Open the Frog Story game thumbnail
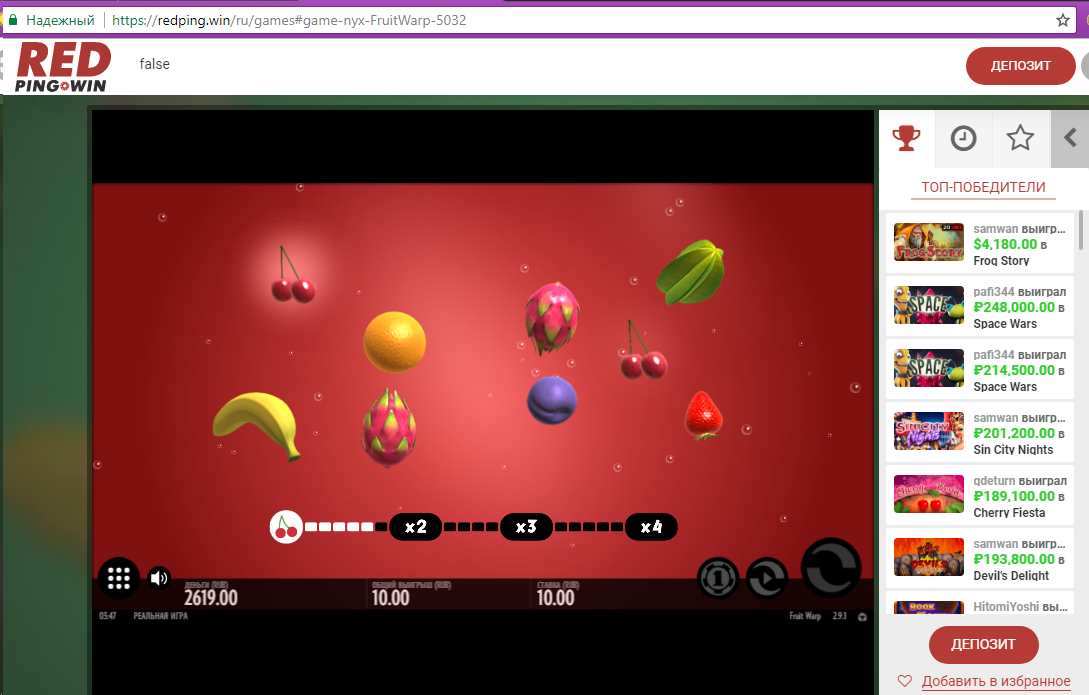 [x=929, y=242]
